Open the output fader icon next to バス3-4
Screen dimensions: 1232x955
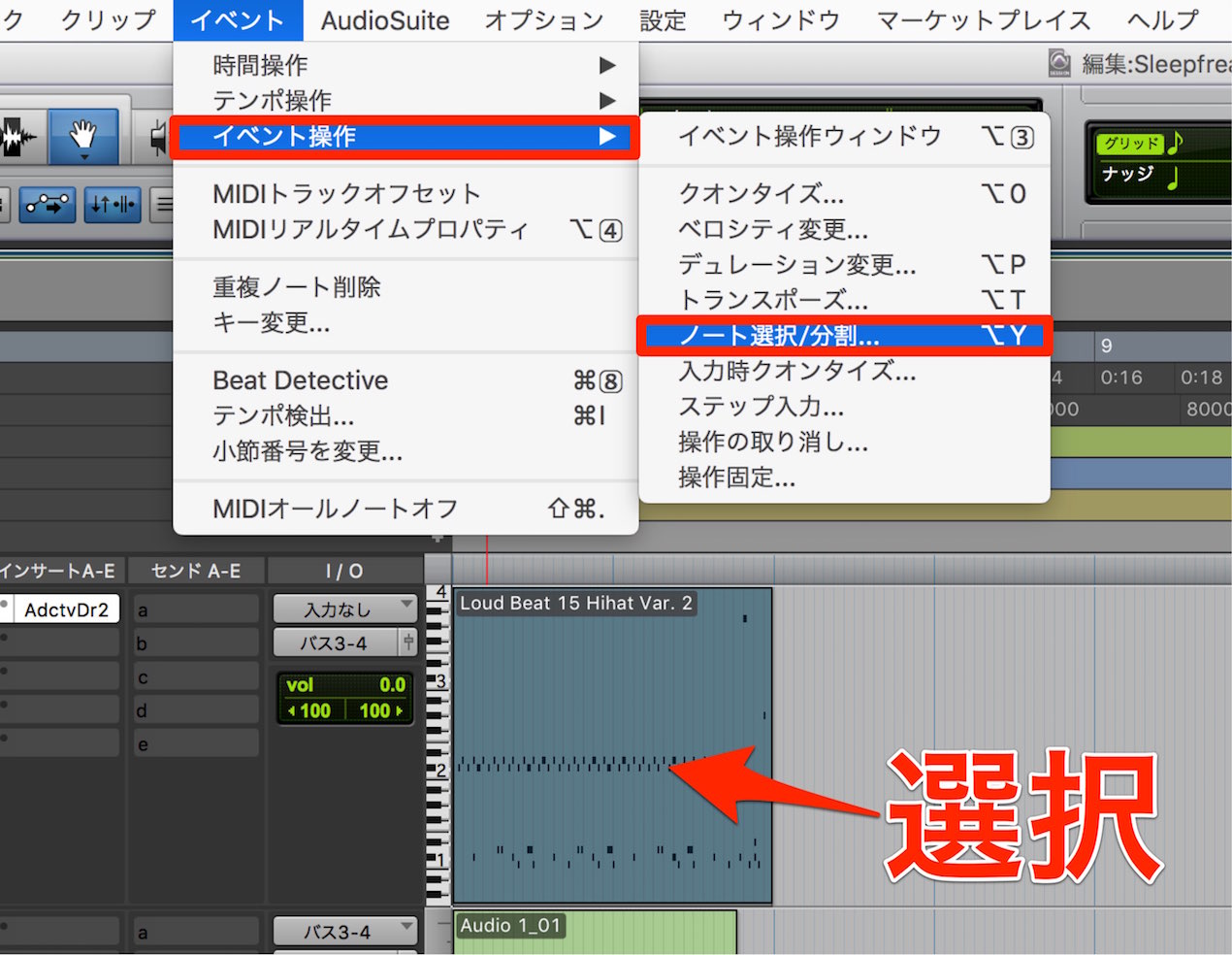click(408, 642)
